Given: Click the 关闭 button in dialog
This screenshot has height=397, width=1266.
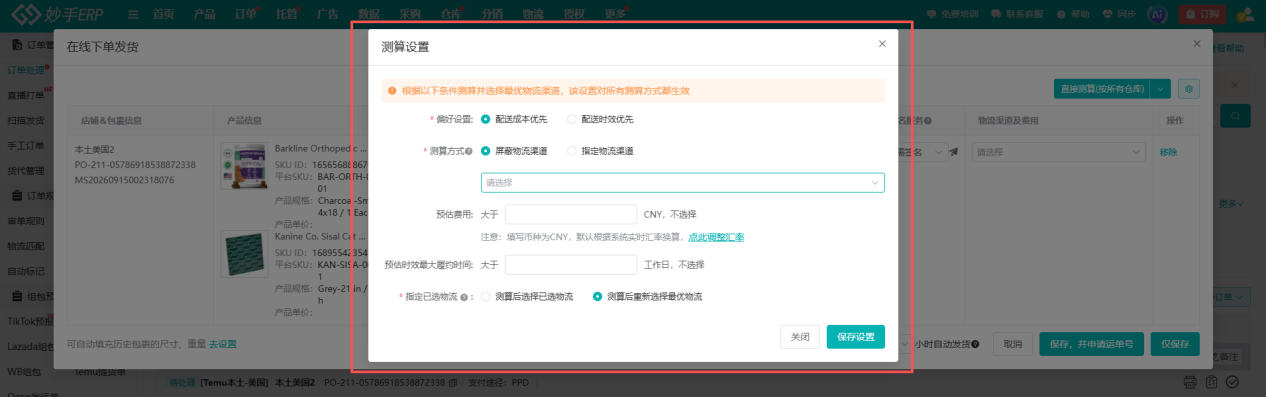Looking at the screenshot, I should pos(800,337).
